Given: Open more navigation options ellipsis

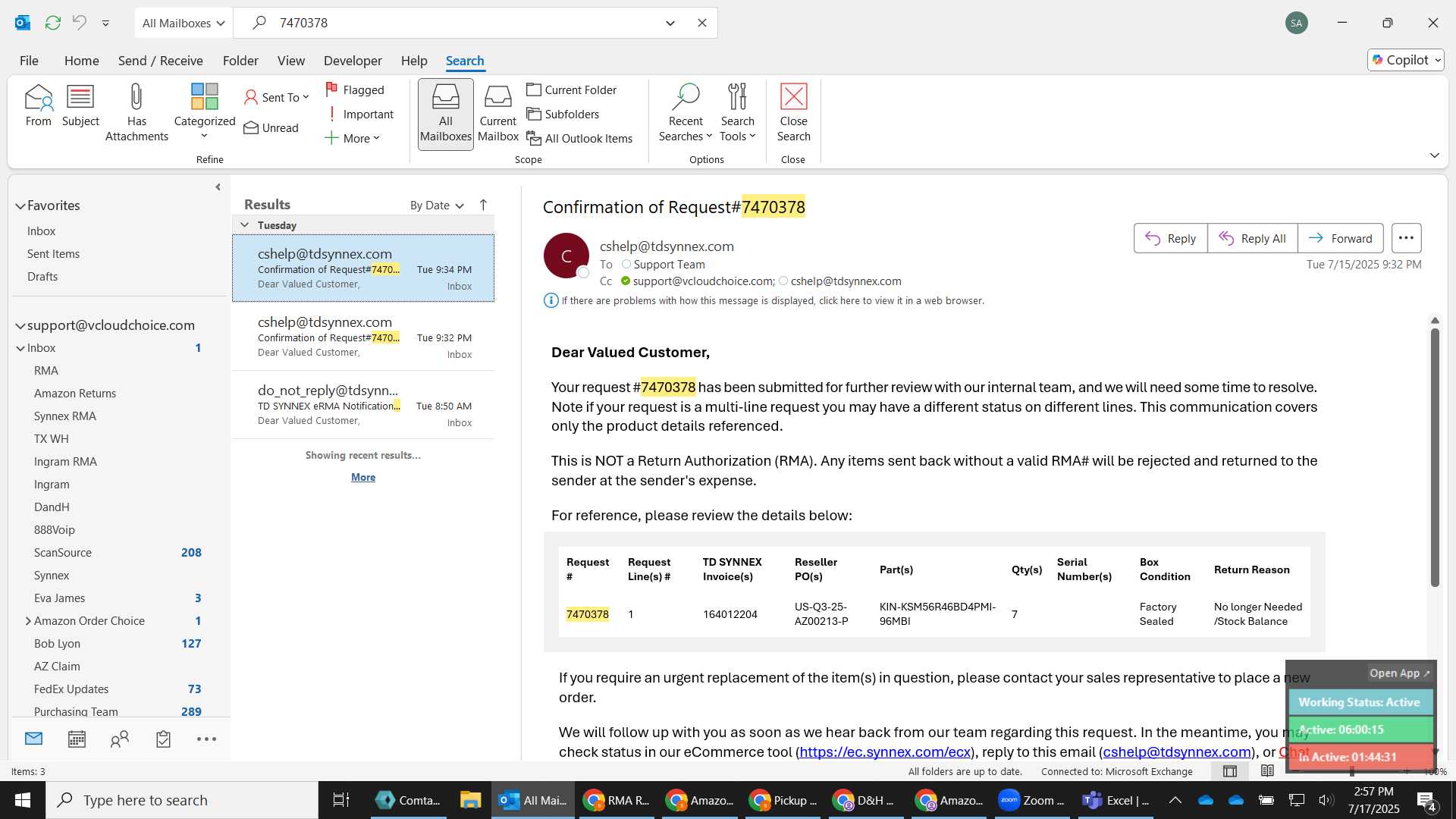Looking at the screenshot, I should click(x=206, y=739).
